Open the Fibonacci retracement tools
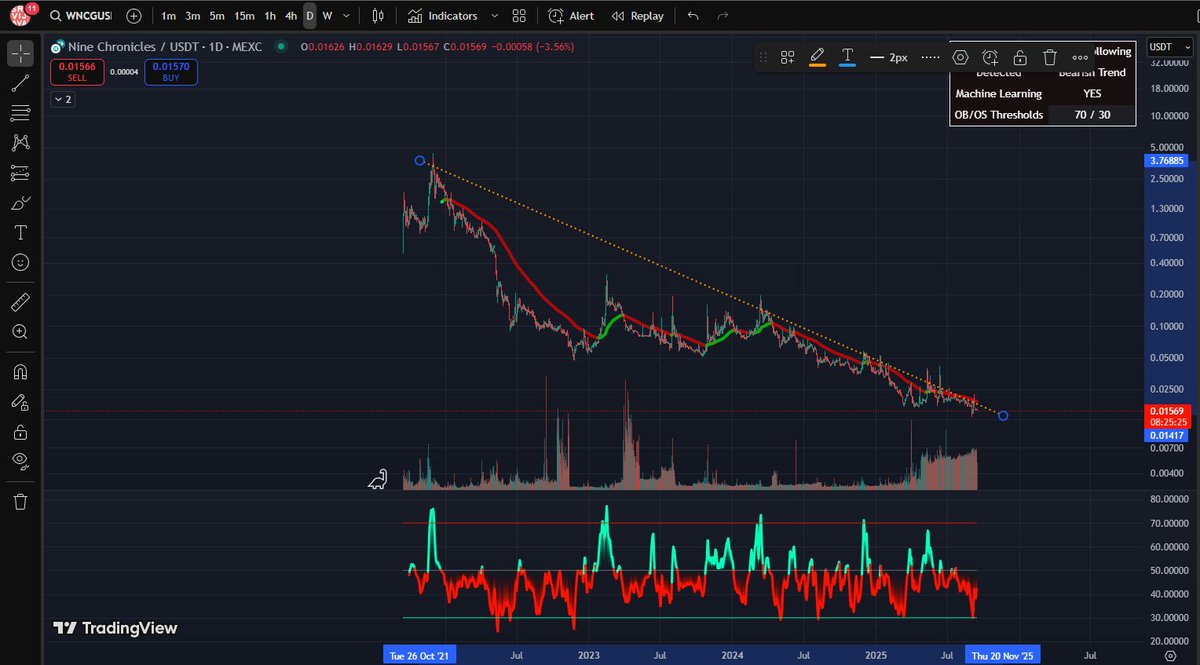 click(x=20, y=113)
